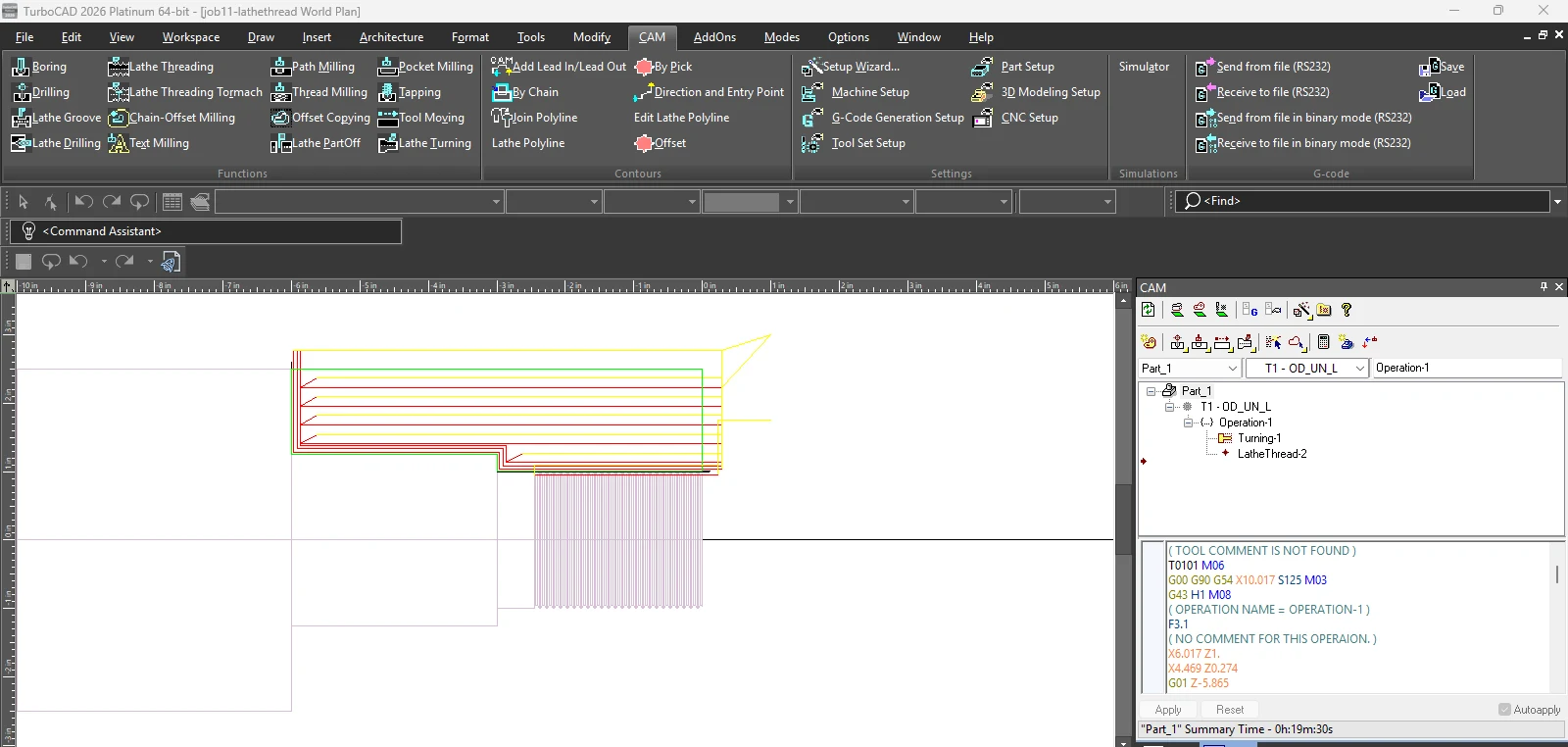
Task: Click the Operation-1 name field
Action: [x=1466, y=369]
